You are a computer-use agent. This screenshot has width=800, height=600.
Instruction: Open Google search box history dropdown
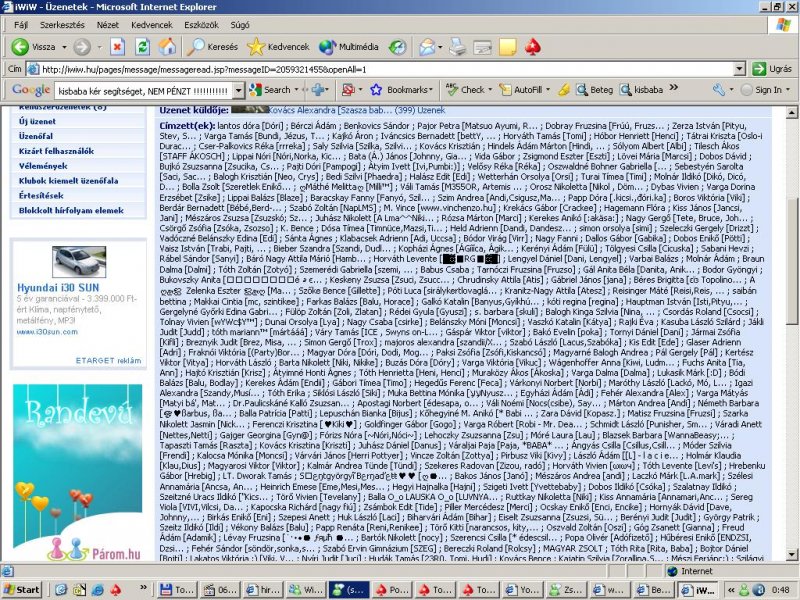[238, 91]
